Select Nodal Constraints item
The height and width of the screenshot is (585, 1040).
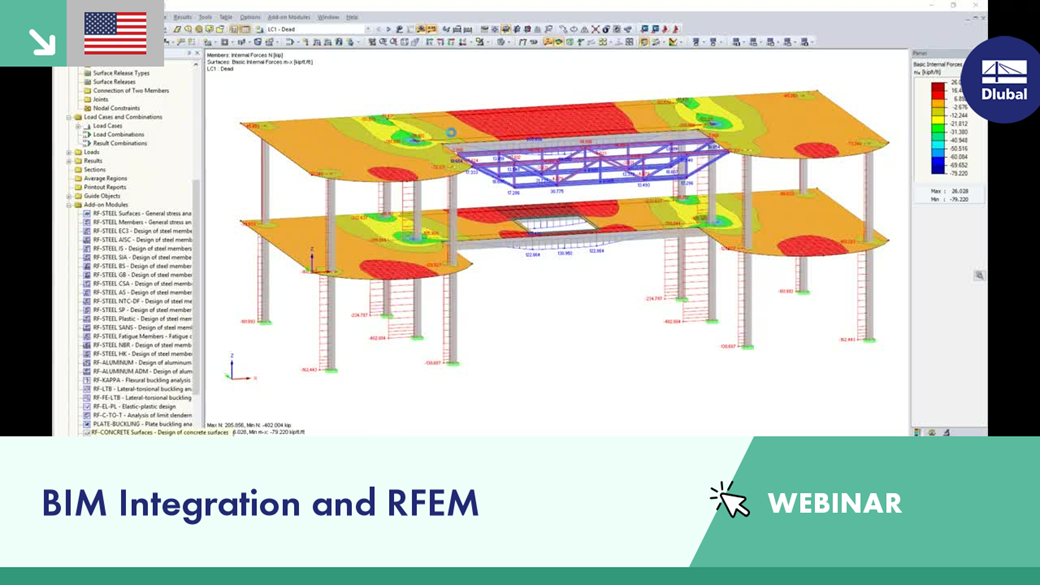pyautogui.click(x=116, y=108)
